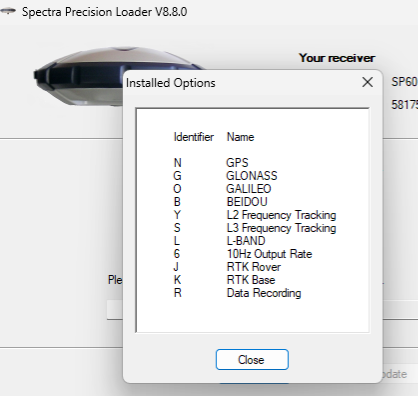Click the Spectra Precision Loader title bar icon
Viewport: 418px width, 396px height.
(x=8, y=11)
